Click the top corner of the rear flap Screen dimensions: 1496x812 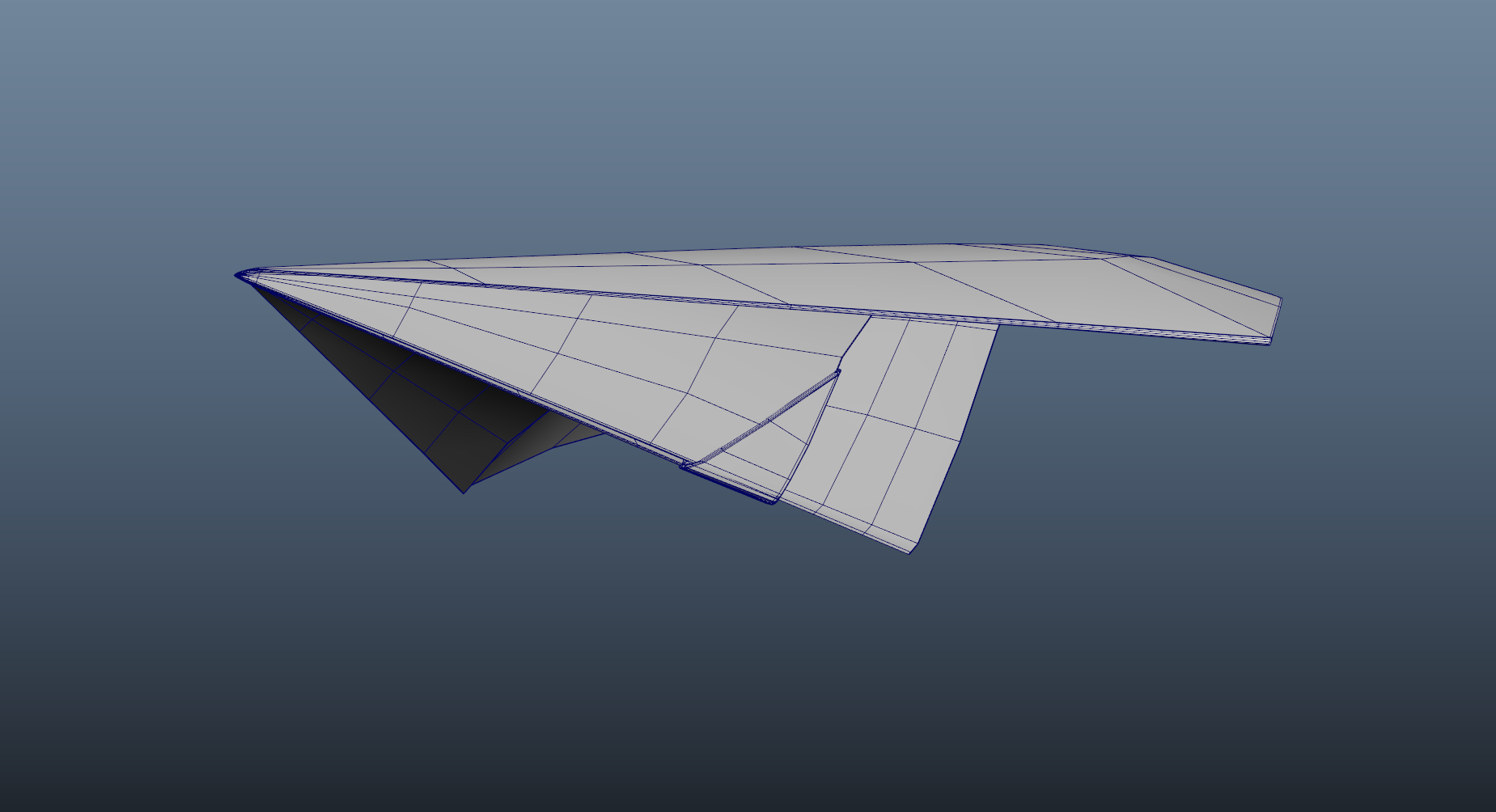click(997, 325)
